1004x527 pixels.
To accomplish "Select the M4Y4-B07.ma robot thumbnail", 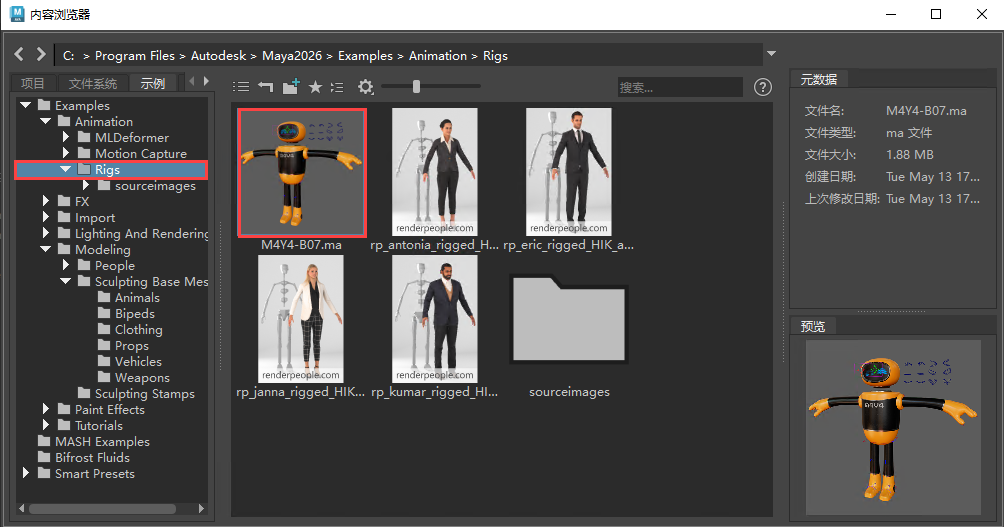I will 302,172.
